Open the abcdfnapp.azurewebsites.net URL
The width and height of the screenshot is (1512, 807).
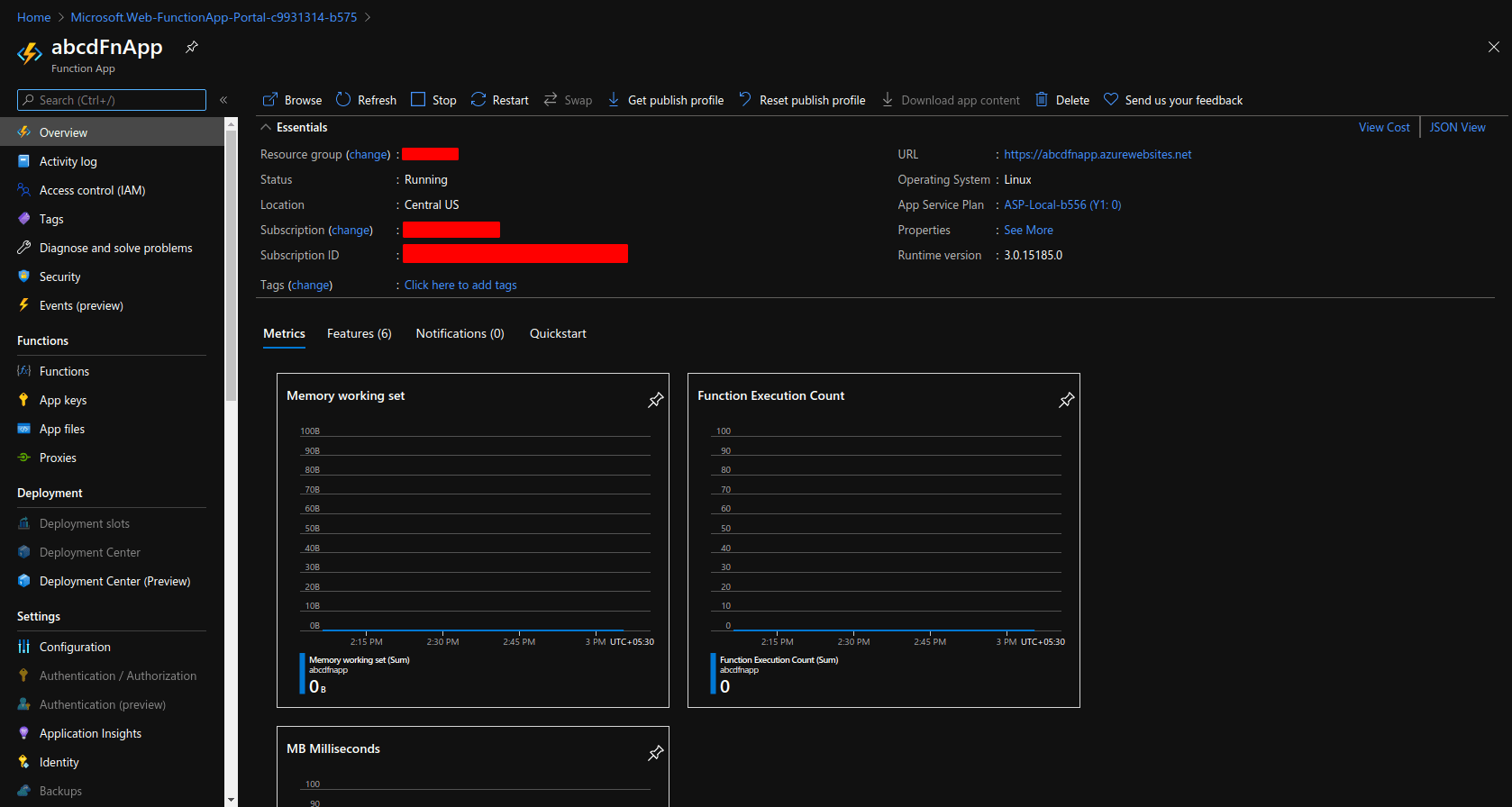1098,154
